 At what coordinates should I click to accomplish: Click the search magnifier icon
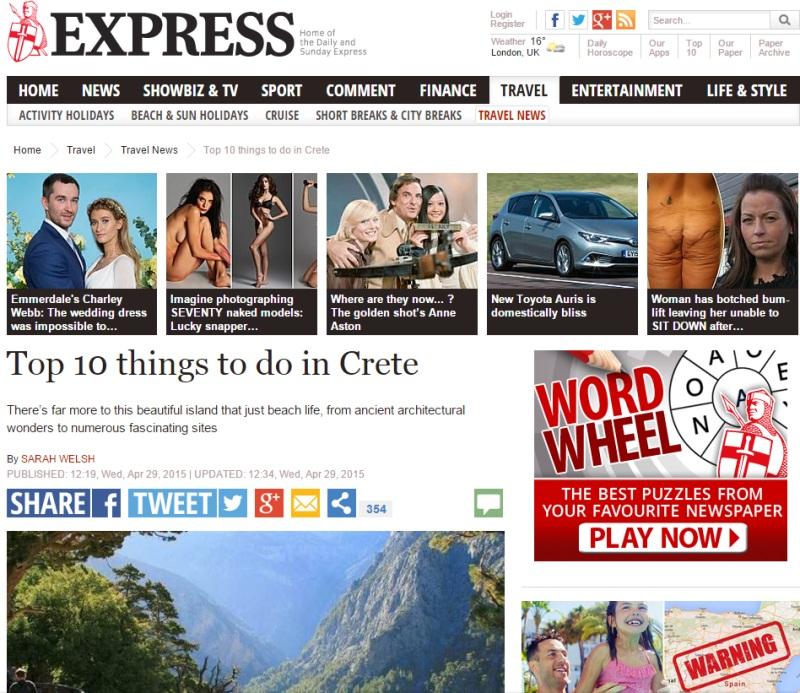pyautogui.click(x=784, y=20)
